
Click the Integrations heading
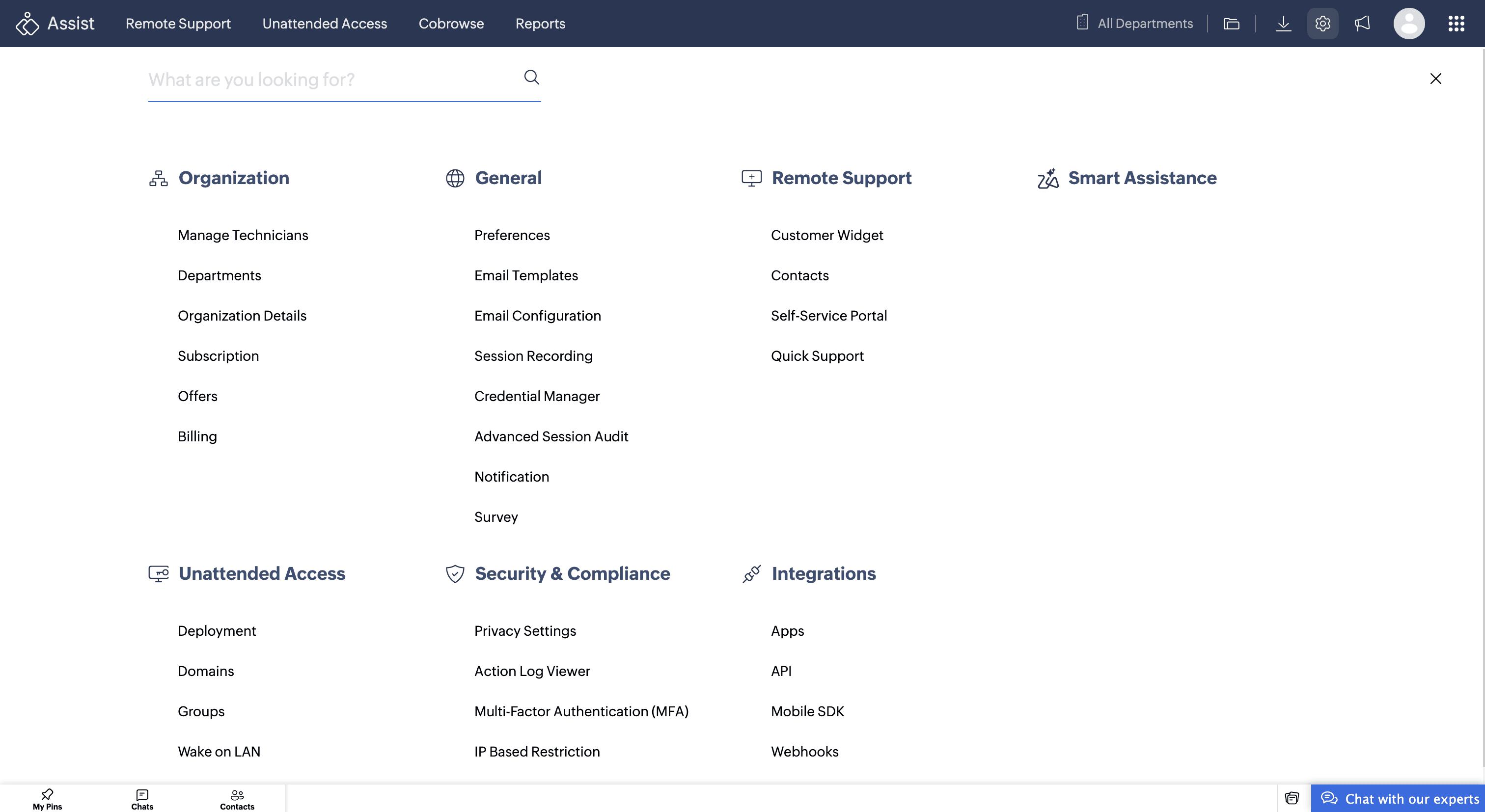click(824, 574)
